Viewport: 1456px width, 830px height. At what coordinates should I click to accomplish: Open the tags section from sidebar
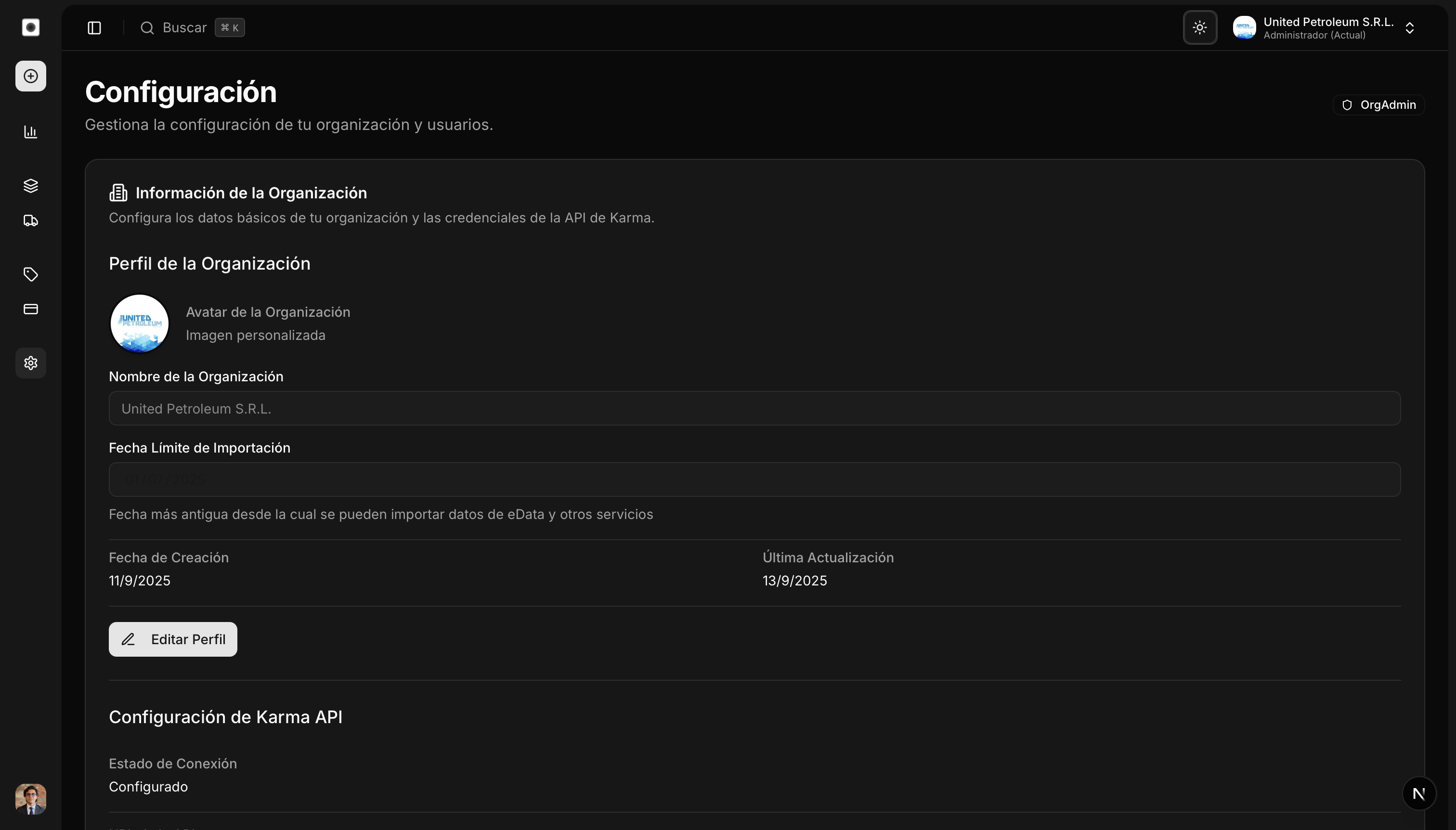[30, 274]
